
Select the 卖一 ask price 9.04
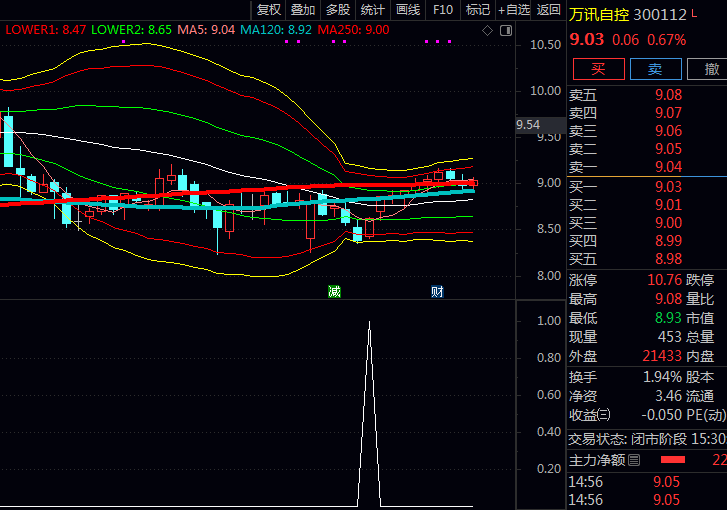coord(668,167)
